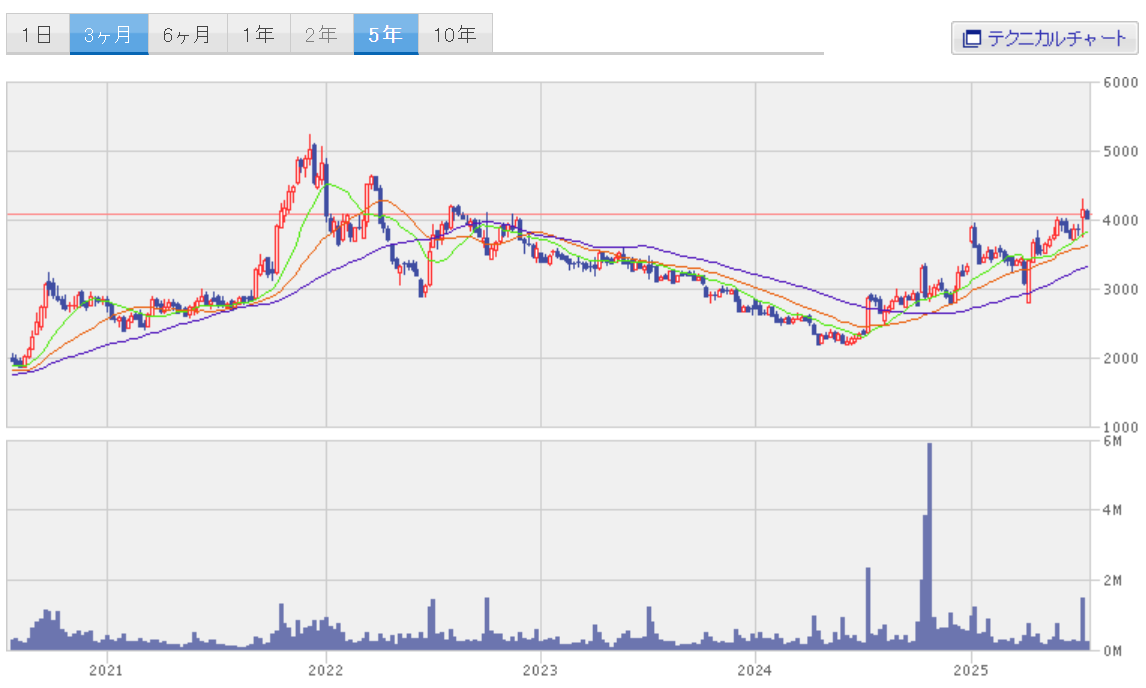The image size is (1146, 688).
Task: Show the 1年 chart period
Action: (259, 34)
